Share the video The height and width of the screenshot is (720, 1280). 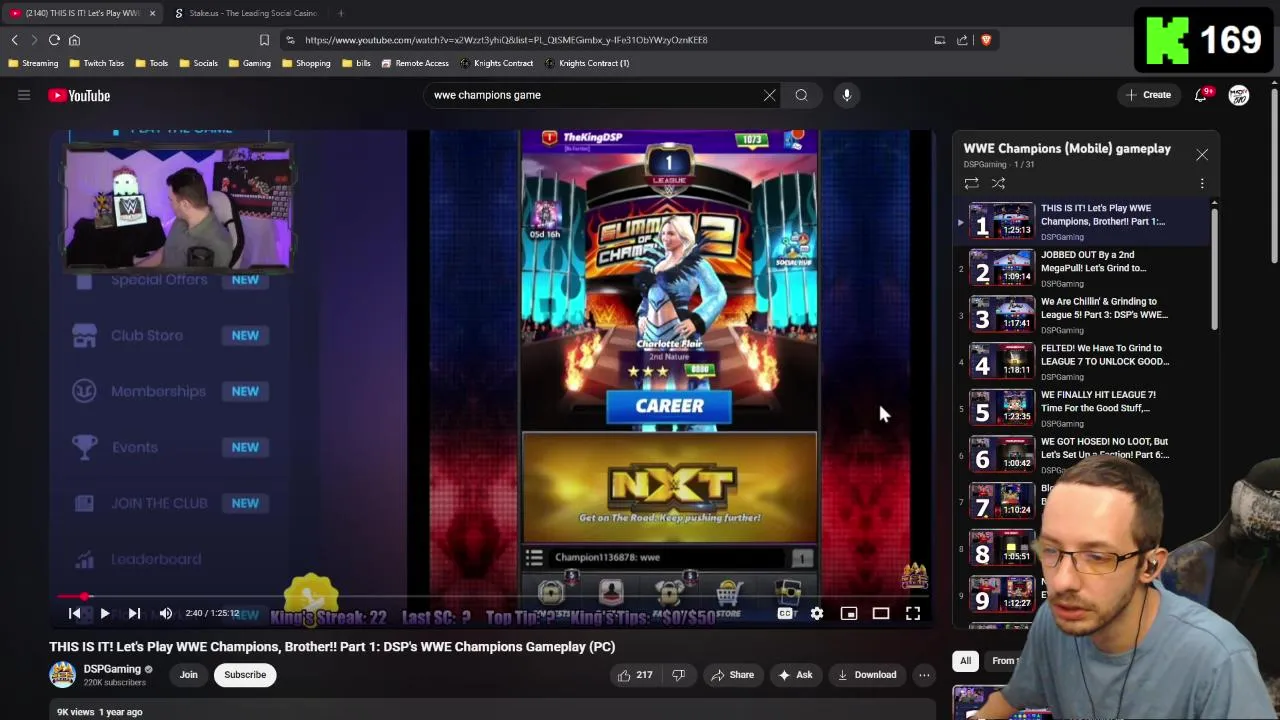732,675
